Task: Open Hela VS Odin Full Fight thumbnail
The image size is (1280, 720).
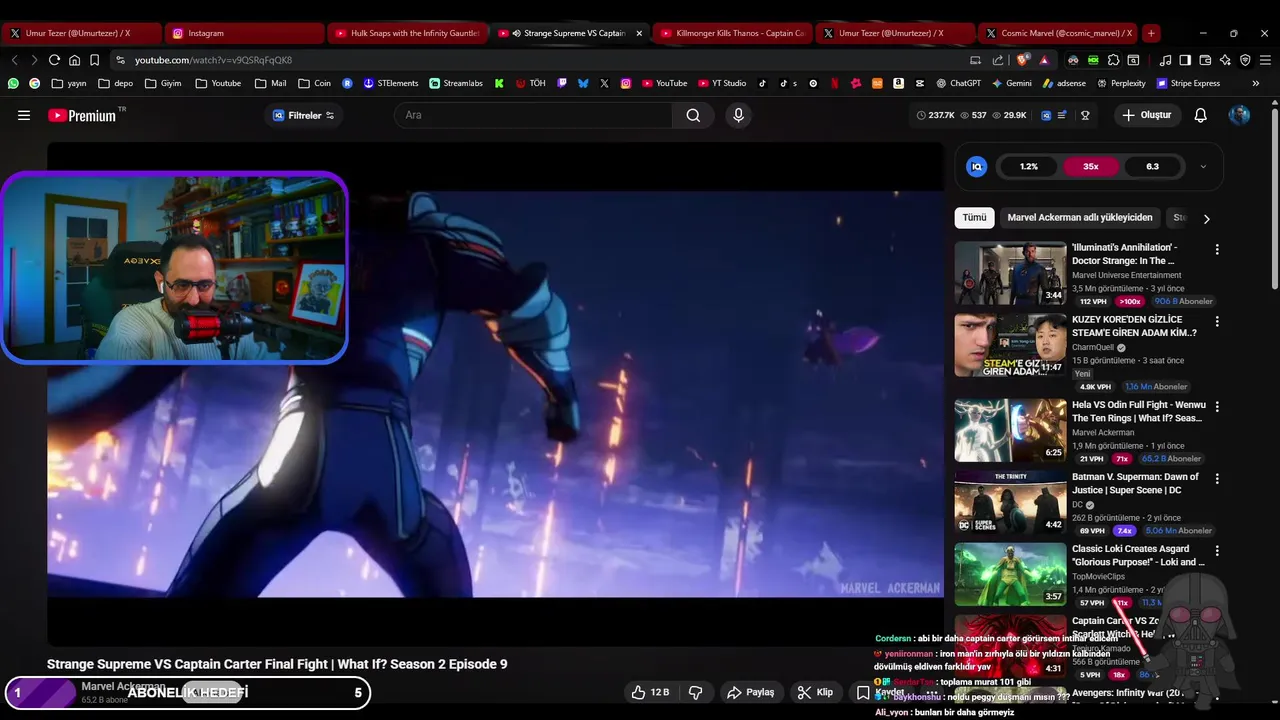Action: click(1010, 430)
